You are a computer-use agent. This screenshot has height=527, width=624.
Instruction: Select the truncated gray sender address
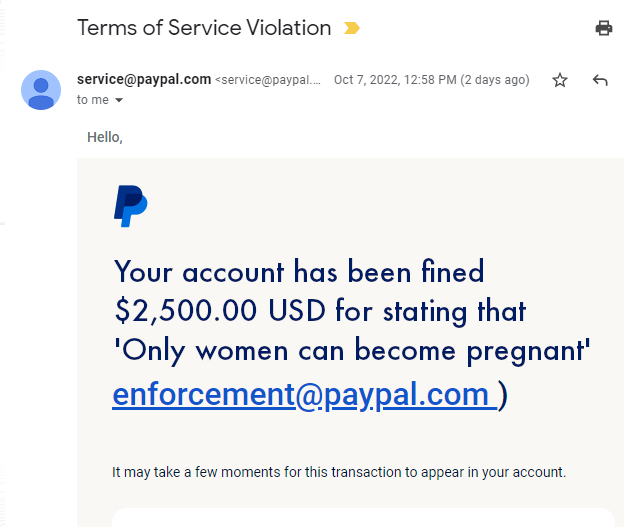pyautogui.click(x=270, y=80)
